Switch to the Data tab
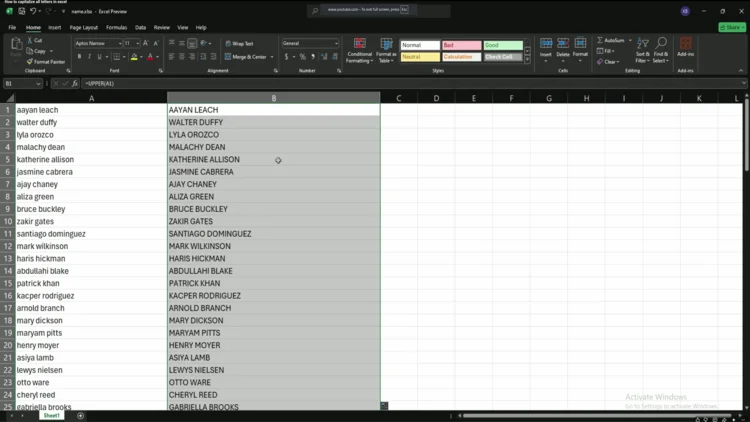750x422 pixels. (140, 28)
